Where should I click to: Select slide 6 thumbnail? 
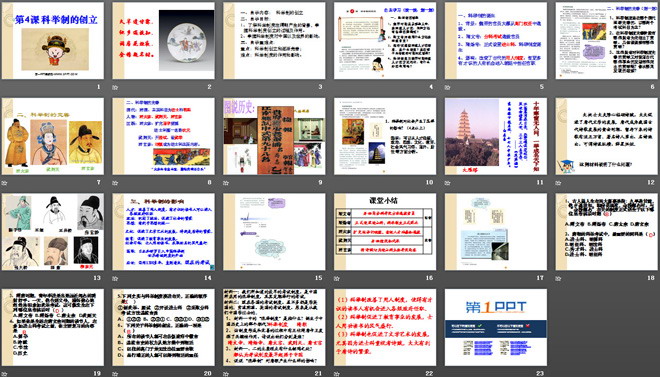pos(607,40)
